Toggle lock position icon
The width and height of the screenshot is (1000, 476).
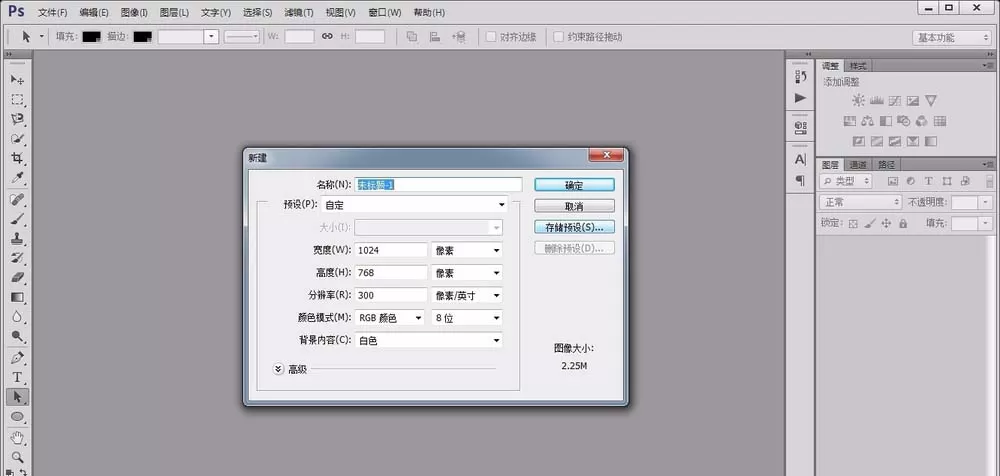coord(886,223)
